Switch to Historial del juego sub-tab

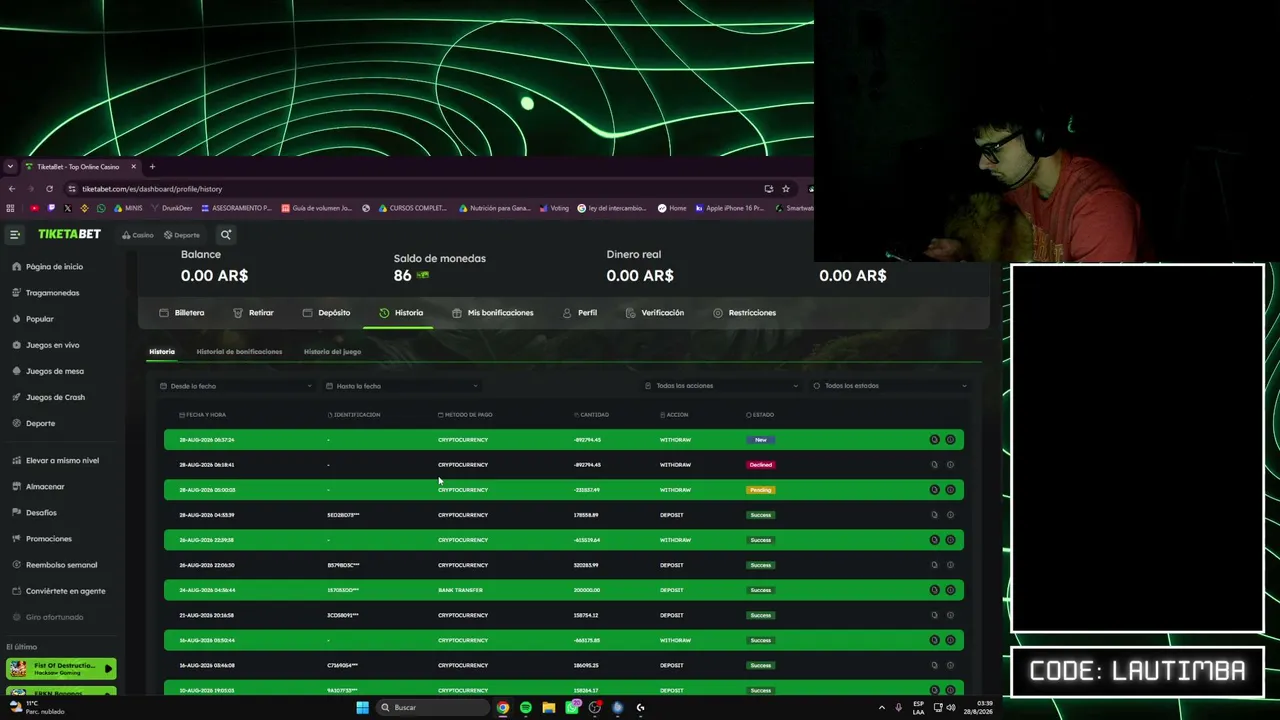[x=332, y=352]
